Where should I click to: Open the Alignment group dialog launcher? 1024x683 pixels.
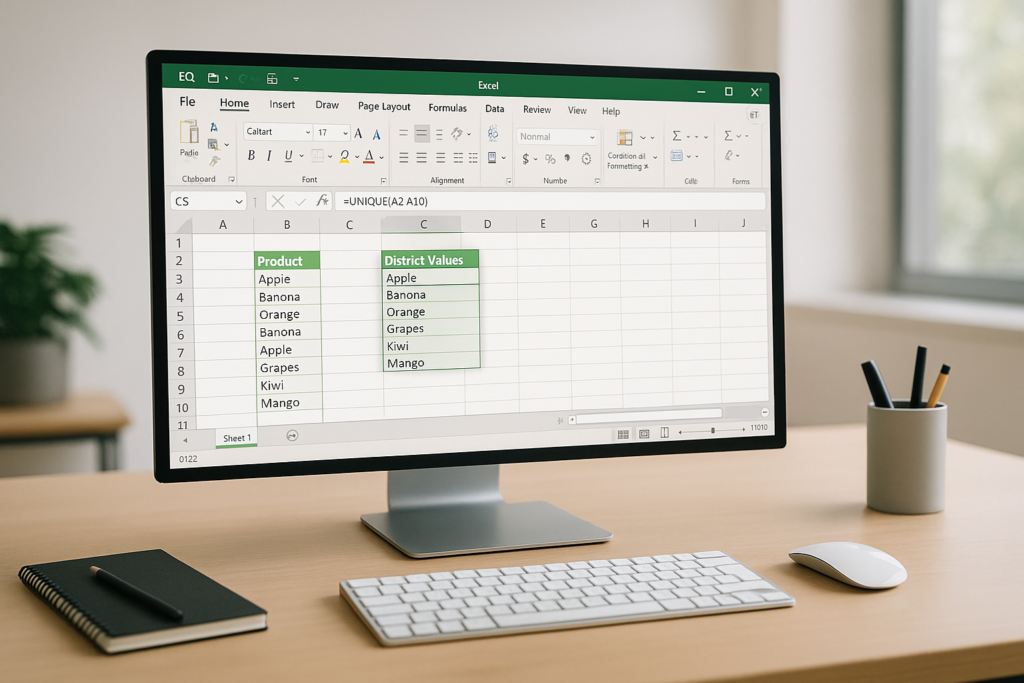[x=508, y=182]
